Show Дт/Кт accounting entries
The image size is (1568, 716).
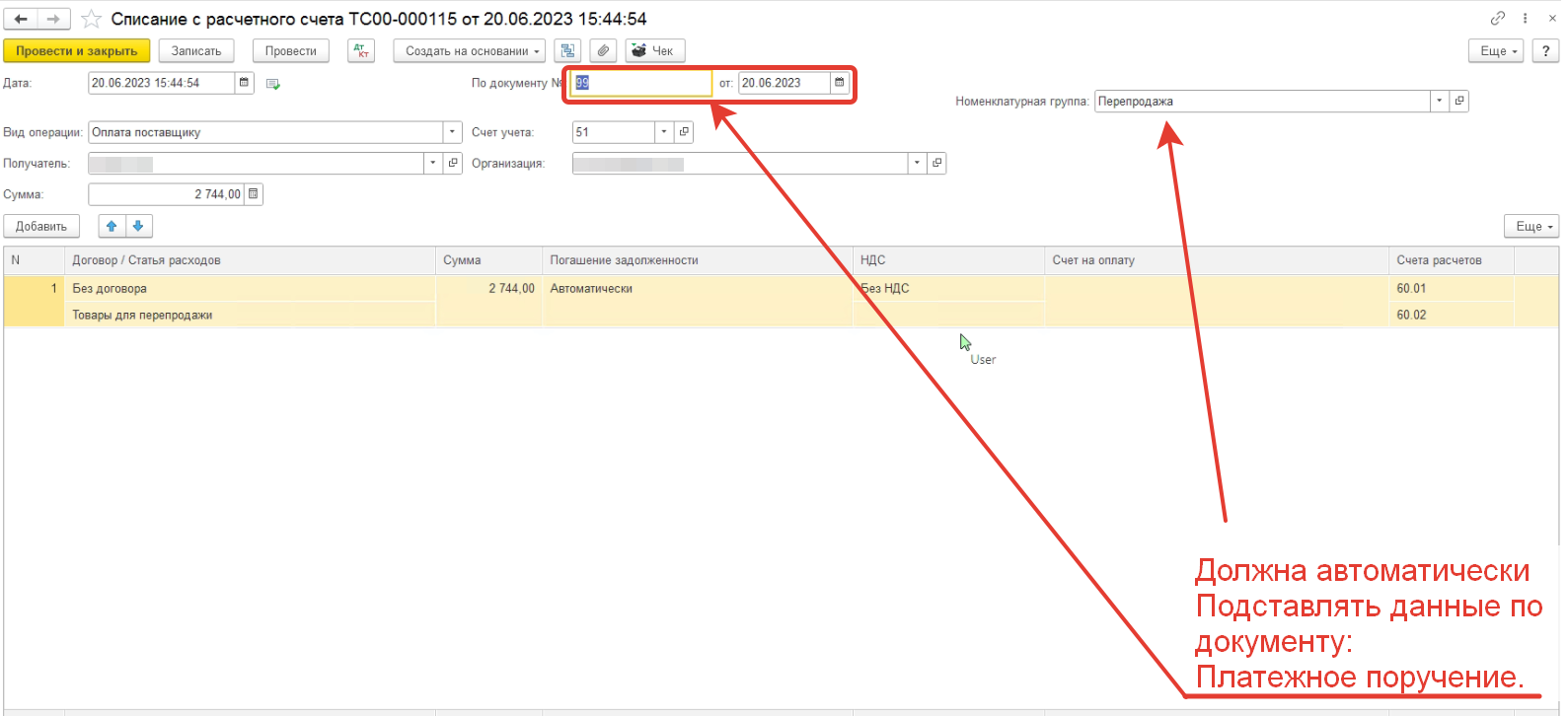[x=361, y=50]
